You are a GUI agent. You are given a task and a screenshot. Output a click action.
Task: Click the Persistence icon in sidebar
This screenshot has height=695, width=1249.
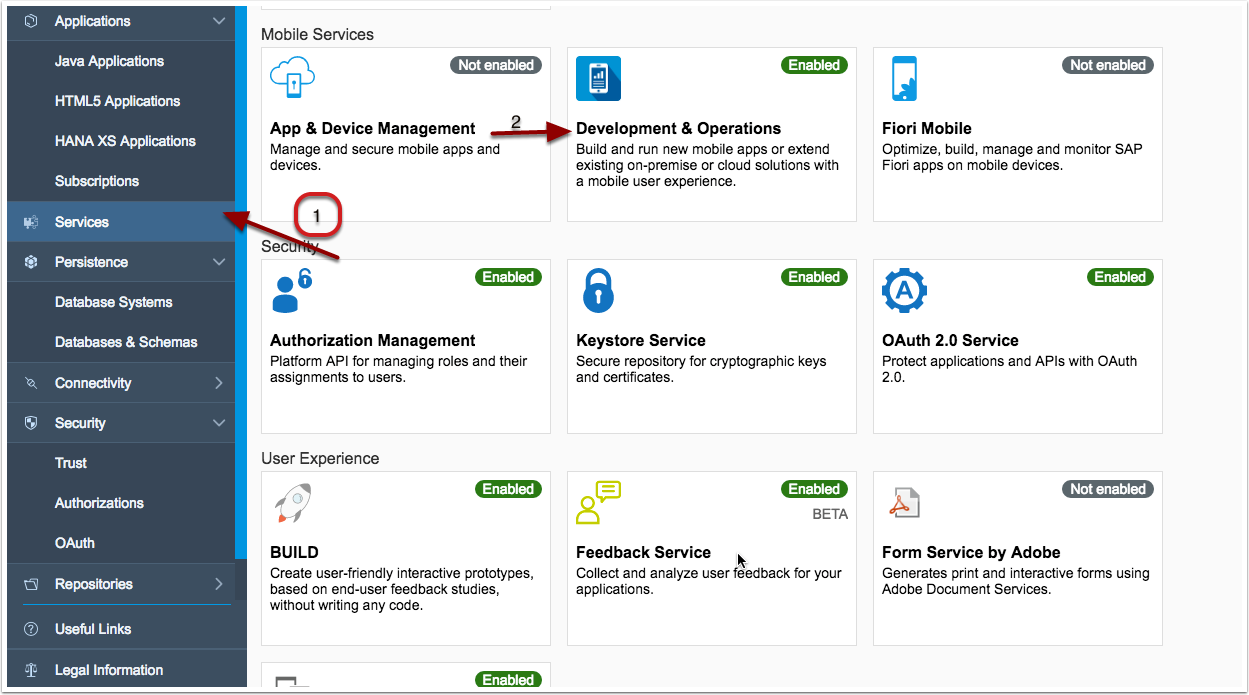click(x=31, y=262)
